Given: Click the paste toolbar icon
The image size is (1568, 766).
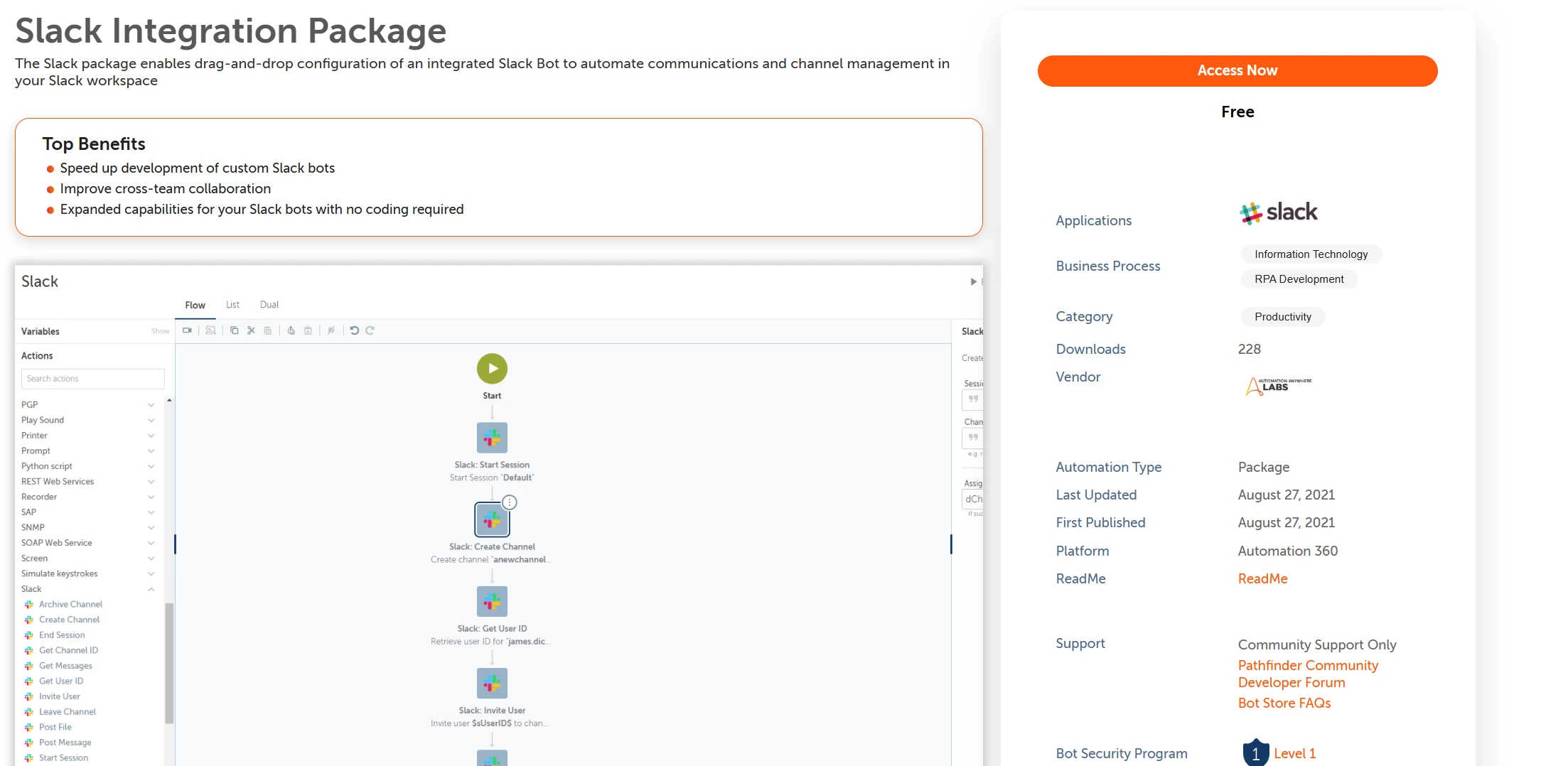Looking at the screenshot, I should point(268,330).
